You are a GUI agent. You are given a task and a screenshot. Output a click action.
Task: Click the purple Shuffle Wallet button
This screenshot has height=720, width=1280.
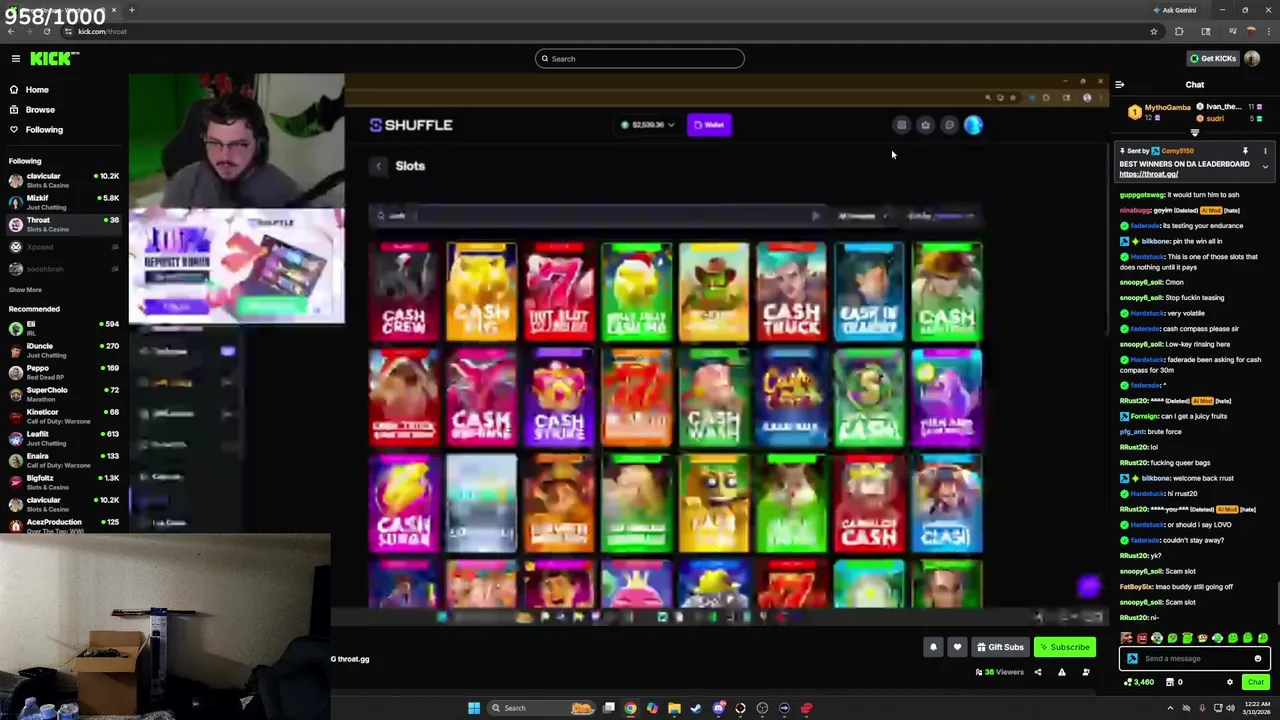[x=710, y=125]
